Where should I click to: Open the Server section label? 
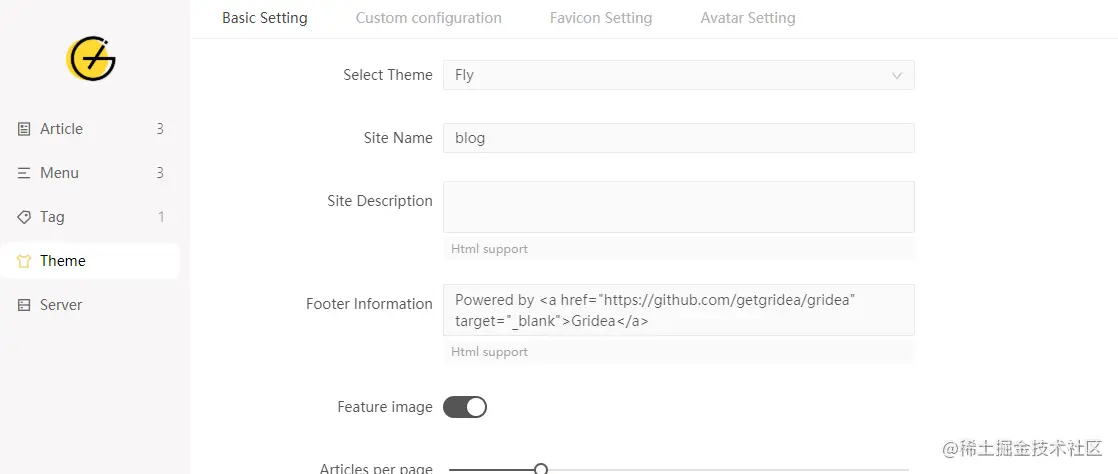point(61,305)
